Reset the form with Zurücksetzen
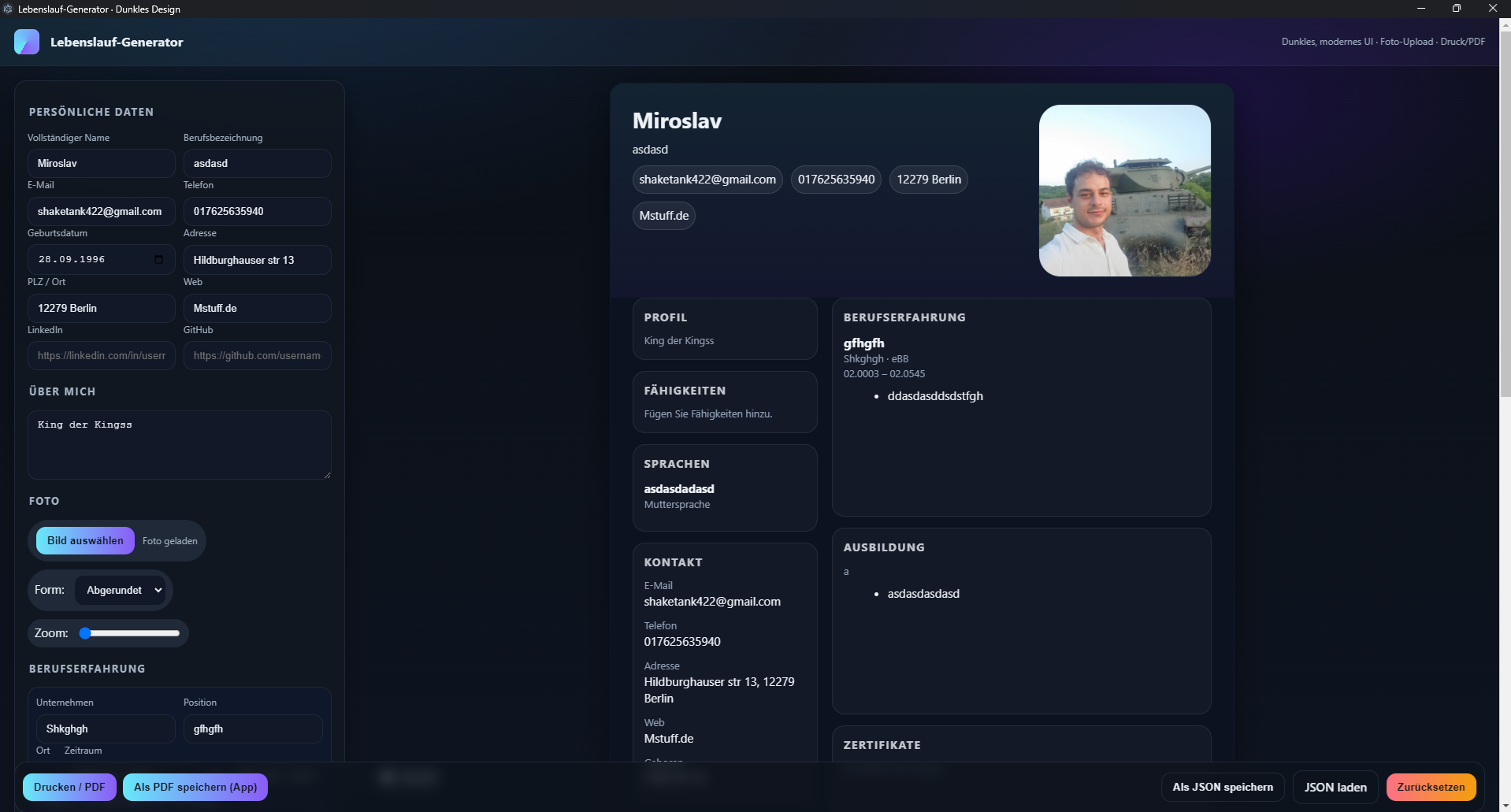The width and height of the screenshot is (1511, 812). 1431,787
